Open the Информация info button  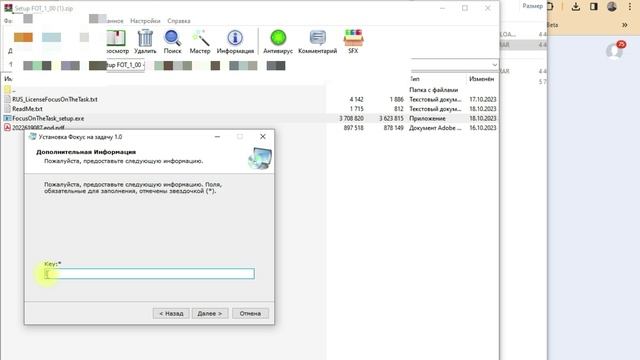(x=235, y=41)
